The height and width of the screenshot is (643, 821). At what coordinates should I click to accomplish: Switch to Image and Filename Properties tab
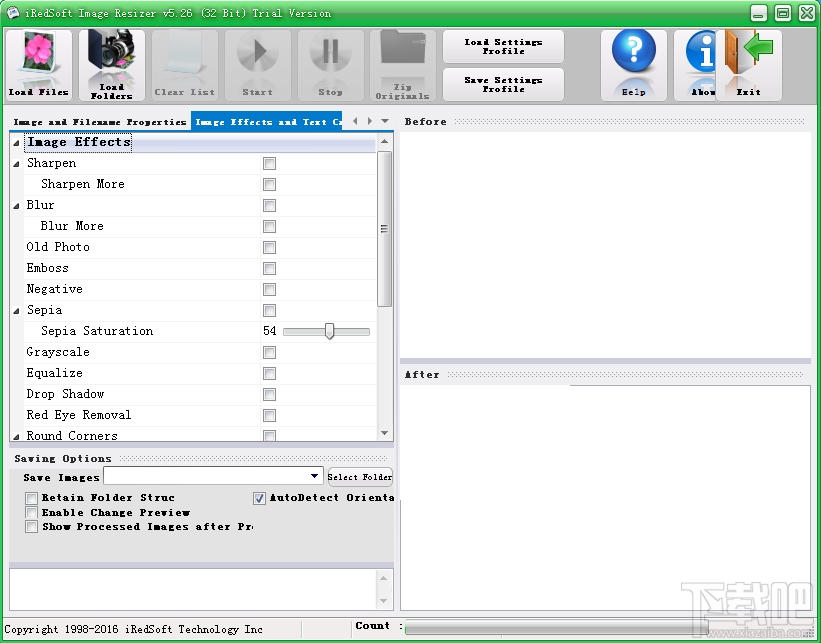[x=98, y=121]
